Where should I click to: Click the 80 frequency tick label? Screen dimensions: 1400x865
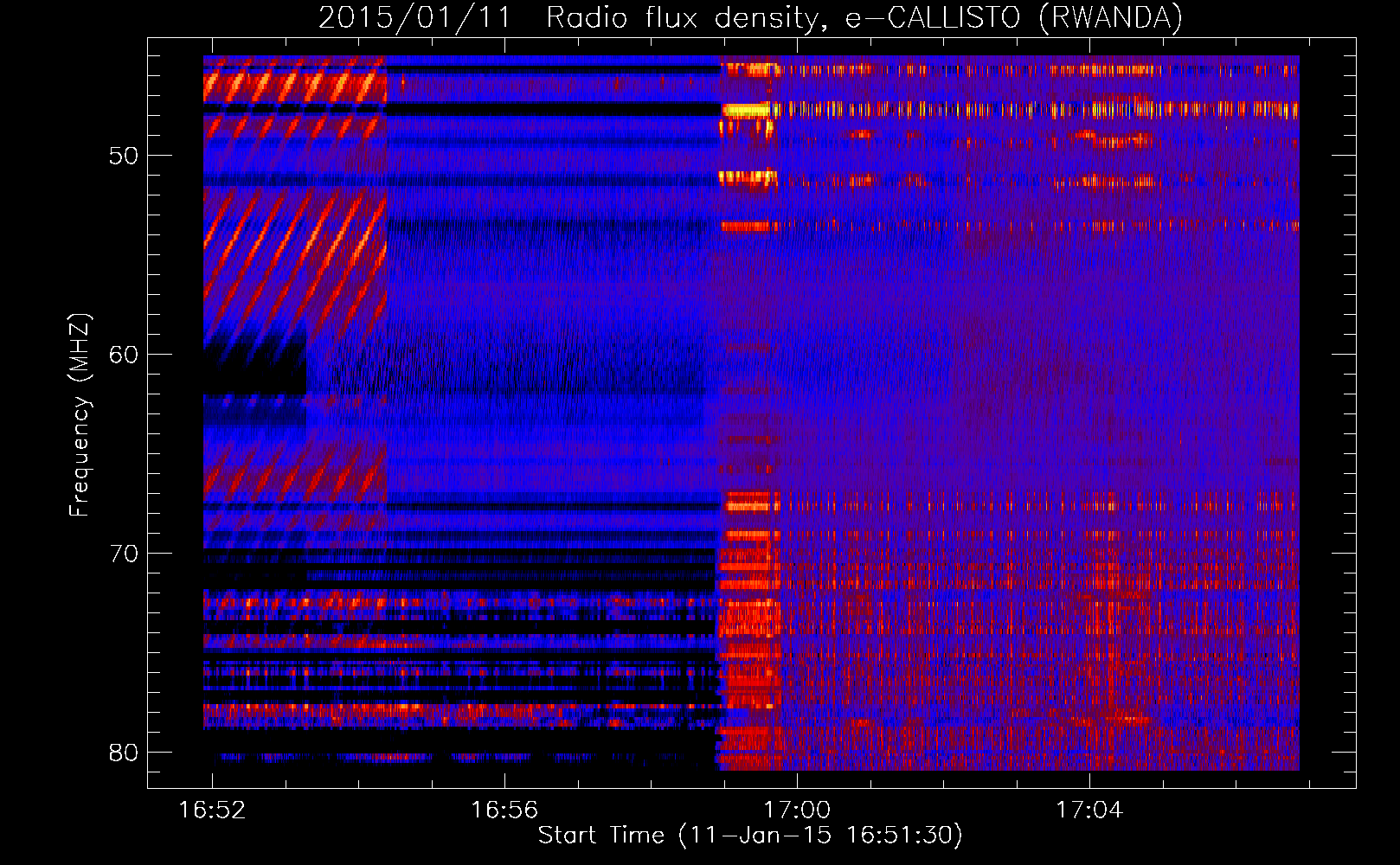click(124, 753)
